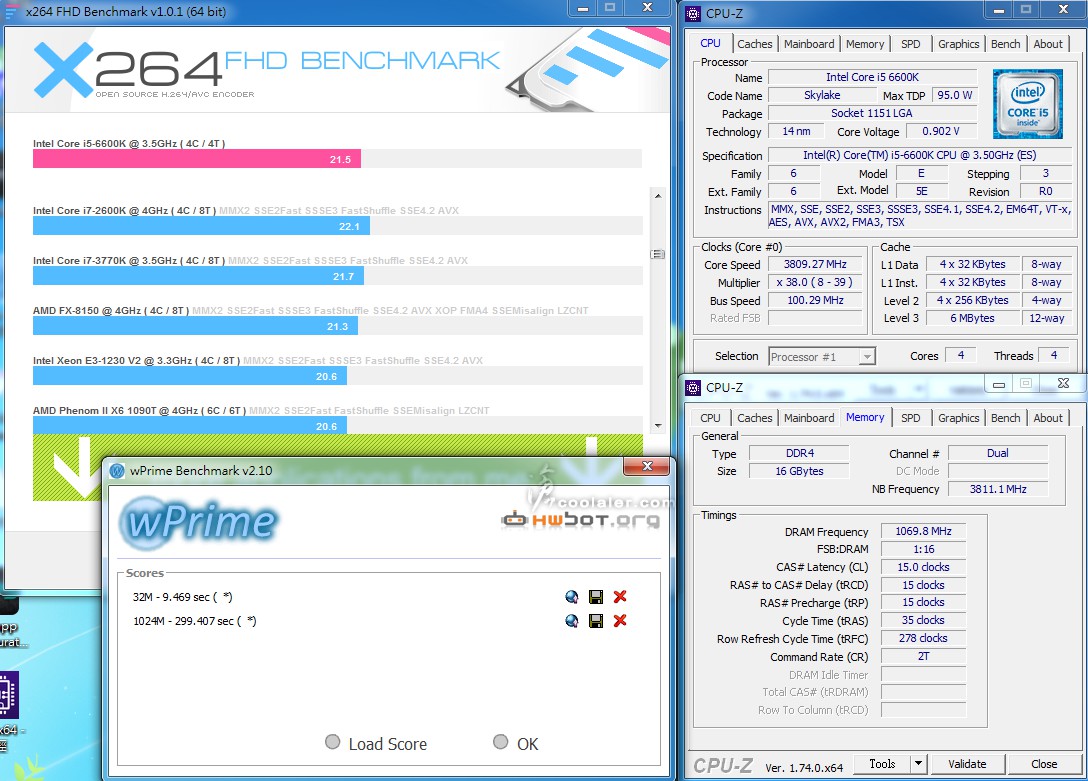Click the "1024M - 299.407 sec" score entry

tap(194, 621)
